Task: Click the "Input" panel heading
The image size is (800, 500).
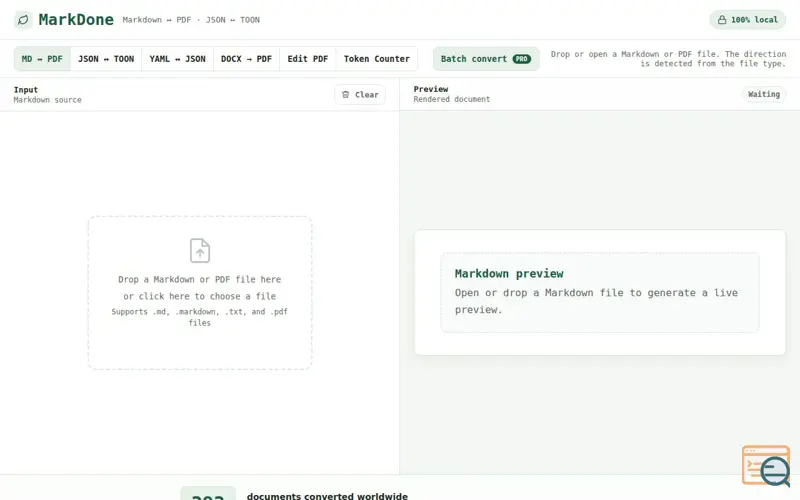Action: pos(26,90)
